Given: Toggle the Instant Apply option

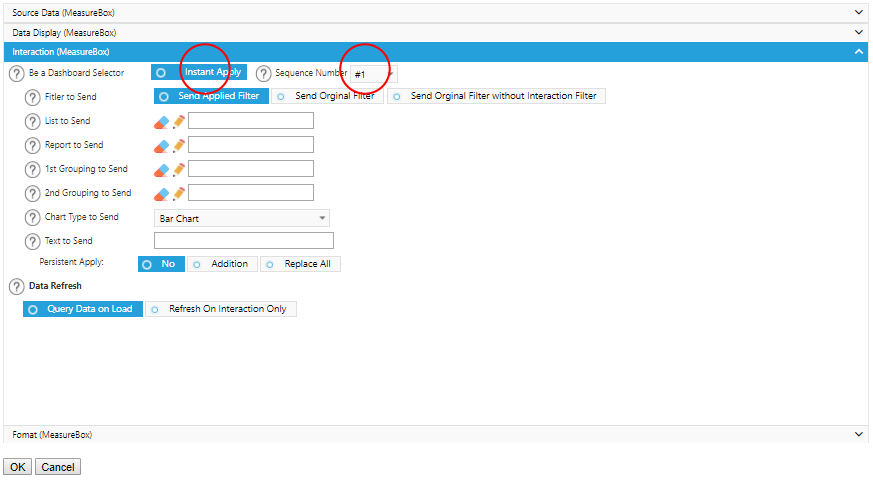Looking at the screenshot, I should point(199,72).
